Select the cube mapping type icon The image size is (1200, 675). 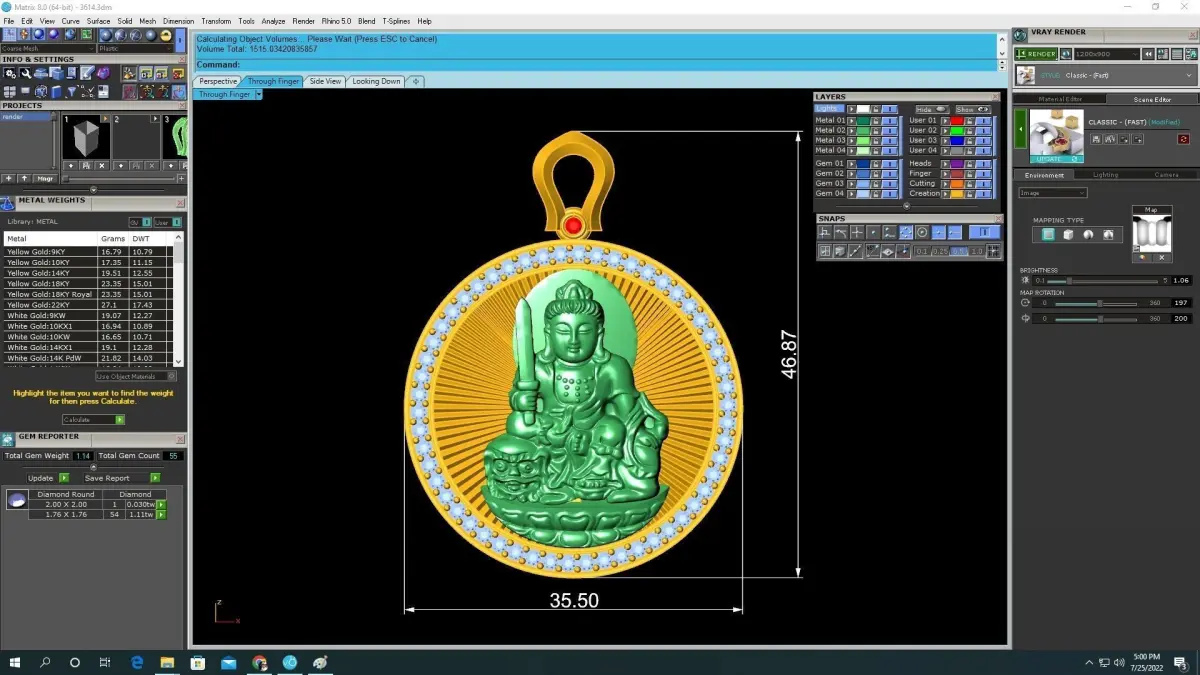pos(1068,234)
